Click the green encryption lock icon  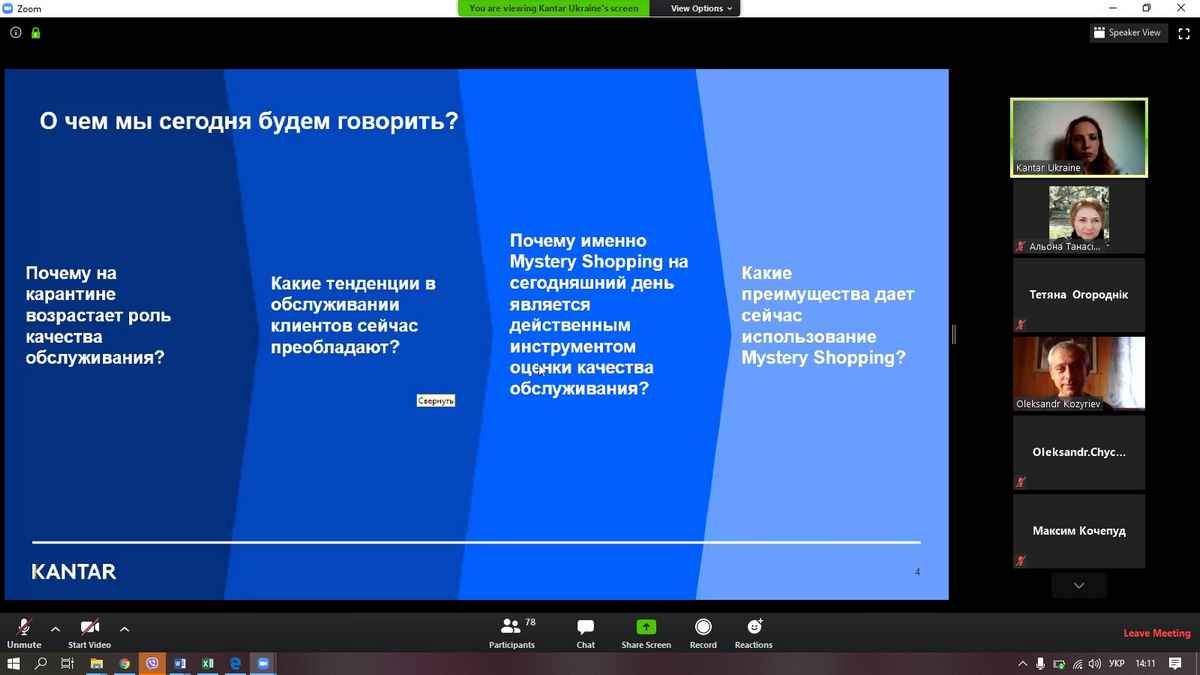(x=36, y=33)
